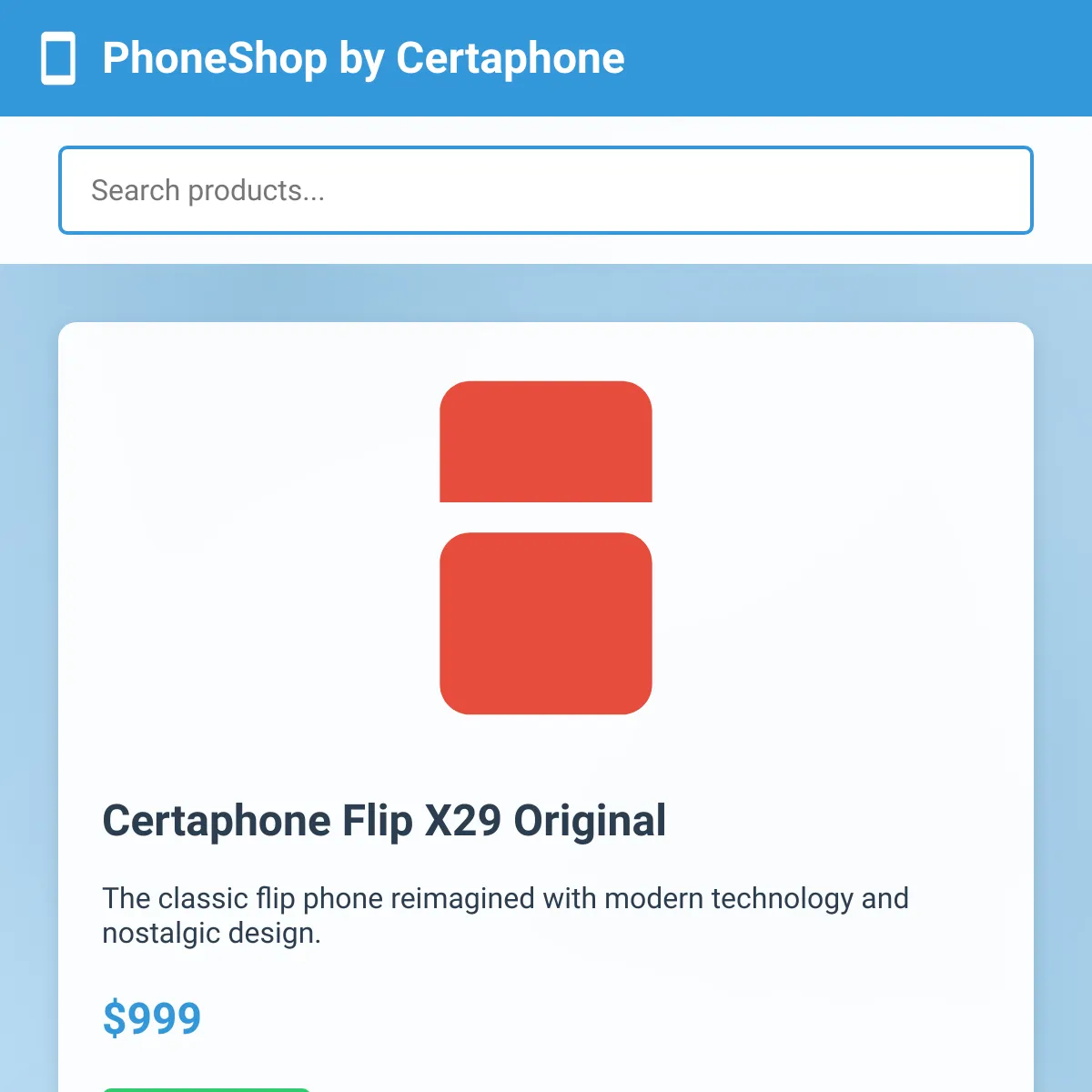This screenshot has width=1092, height=1092.
Task: Click the phone icon in the header
Action: click(x=58, y=58)
